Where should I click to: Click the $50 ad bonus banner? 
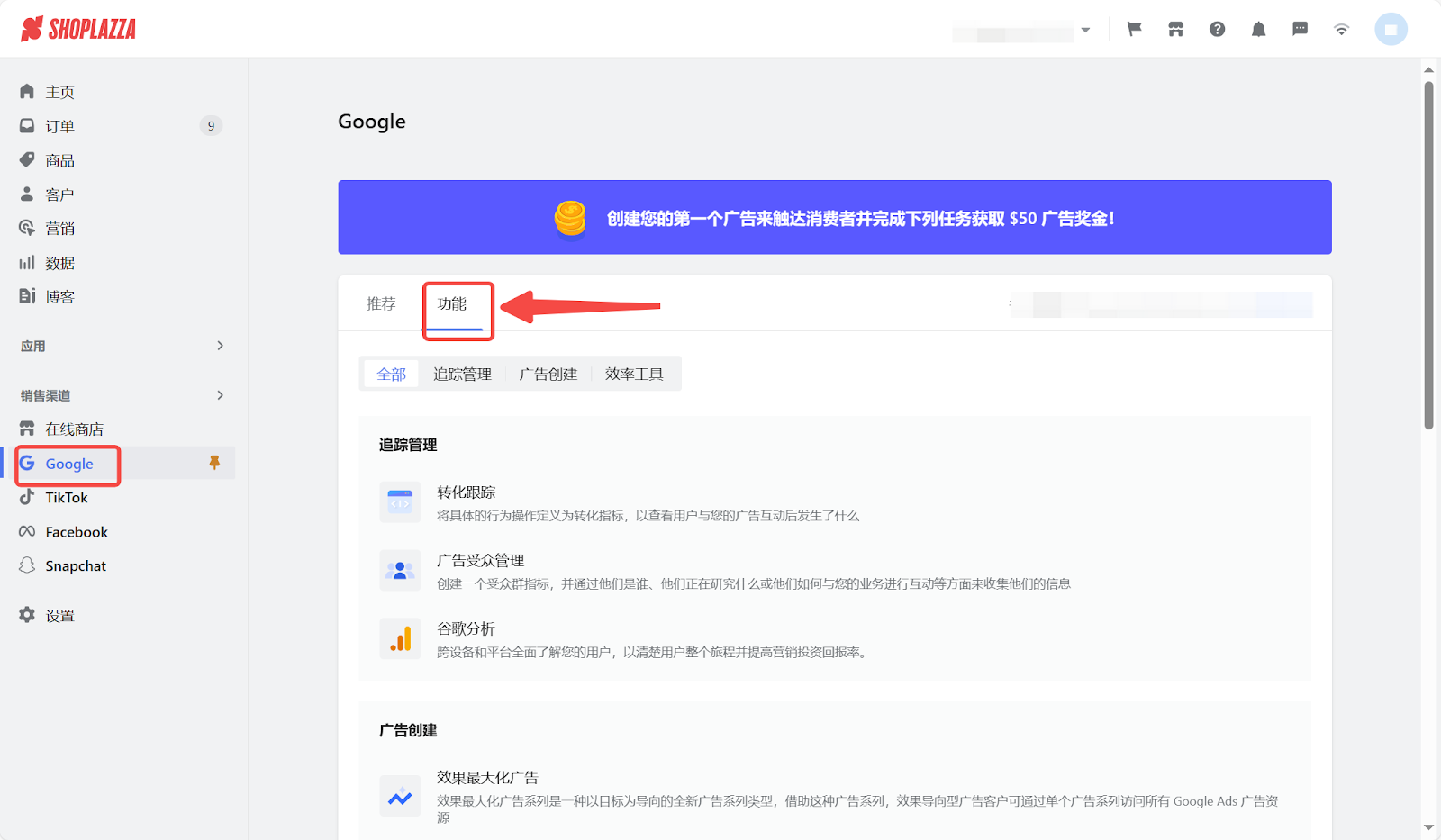point(835,217)
